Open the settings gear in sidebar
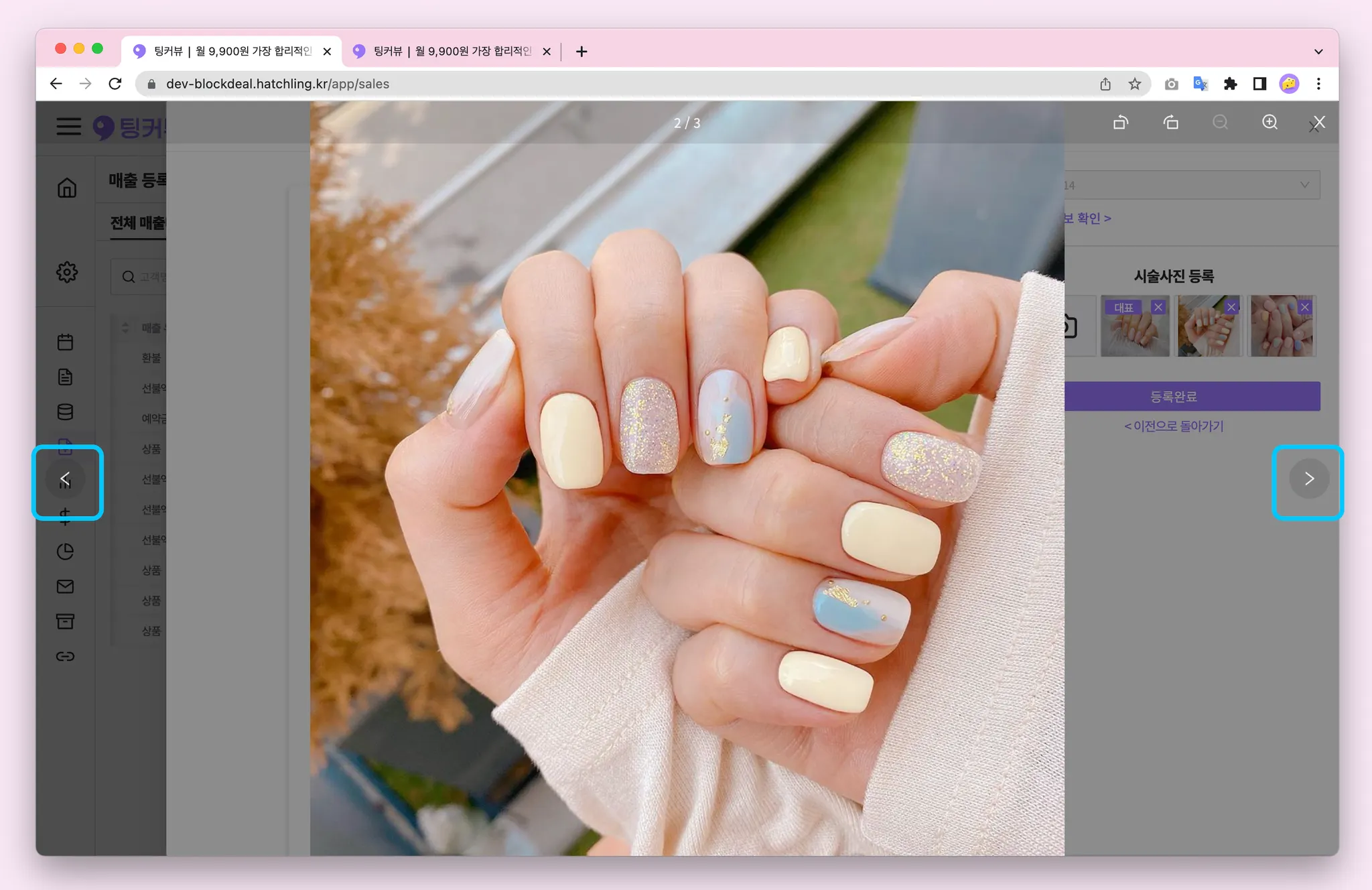1372x890 pixels. pyautogui.click(x=66, y=272)
